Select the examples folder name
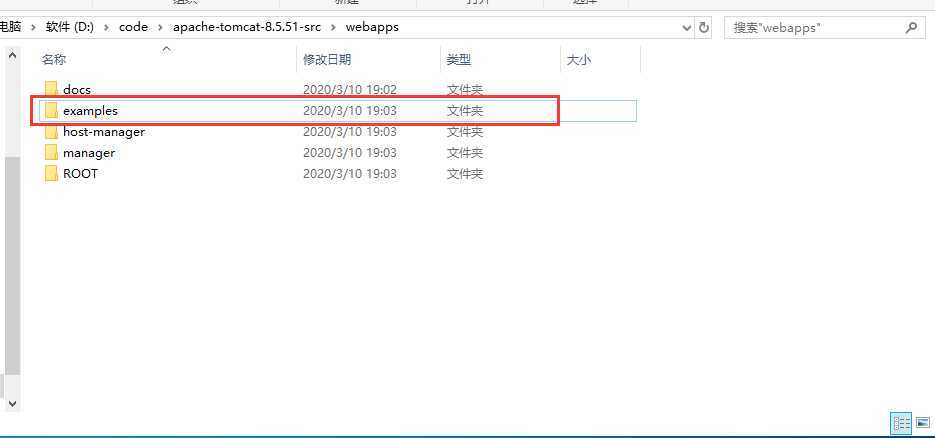 91,111
